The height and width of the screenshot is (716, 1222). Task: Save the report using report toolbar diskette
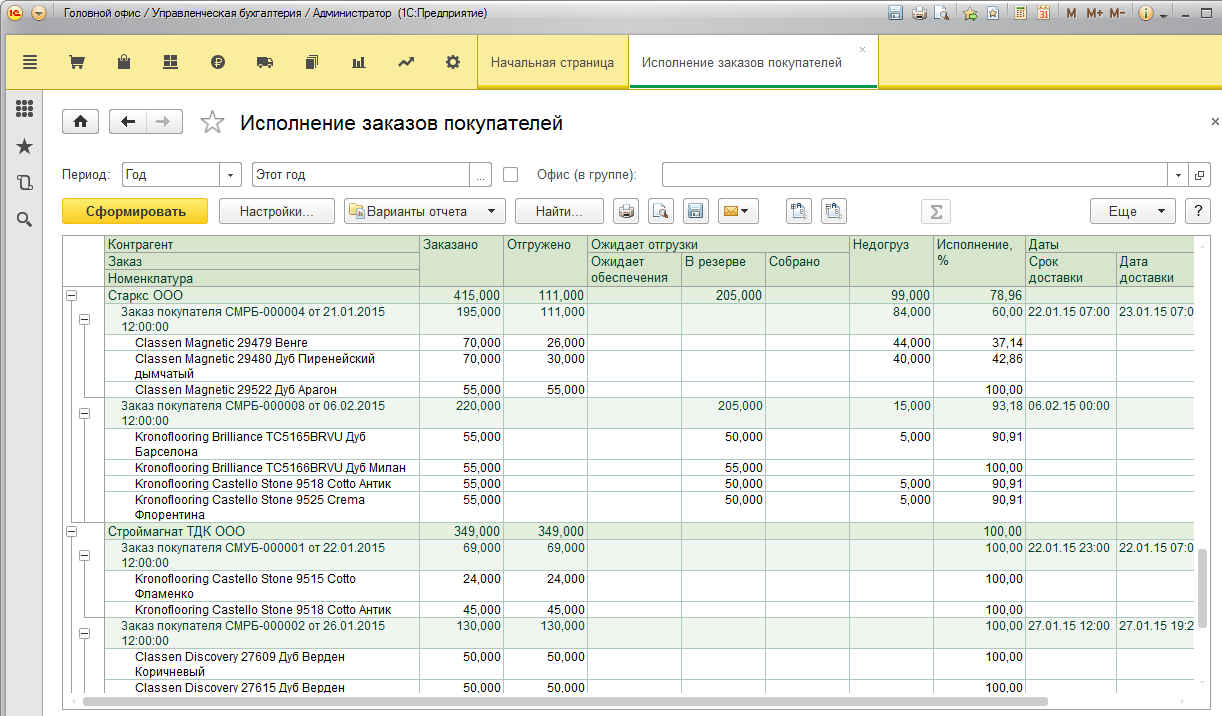tap(696, 211)
